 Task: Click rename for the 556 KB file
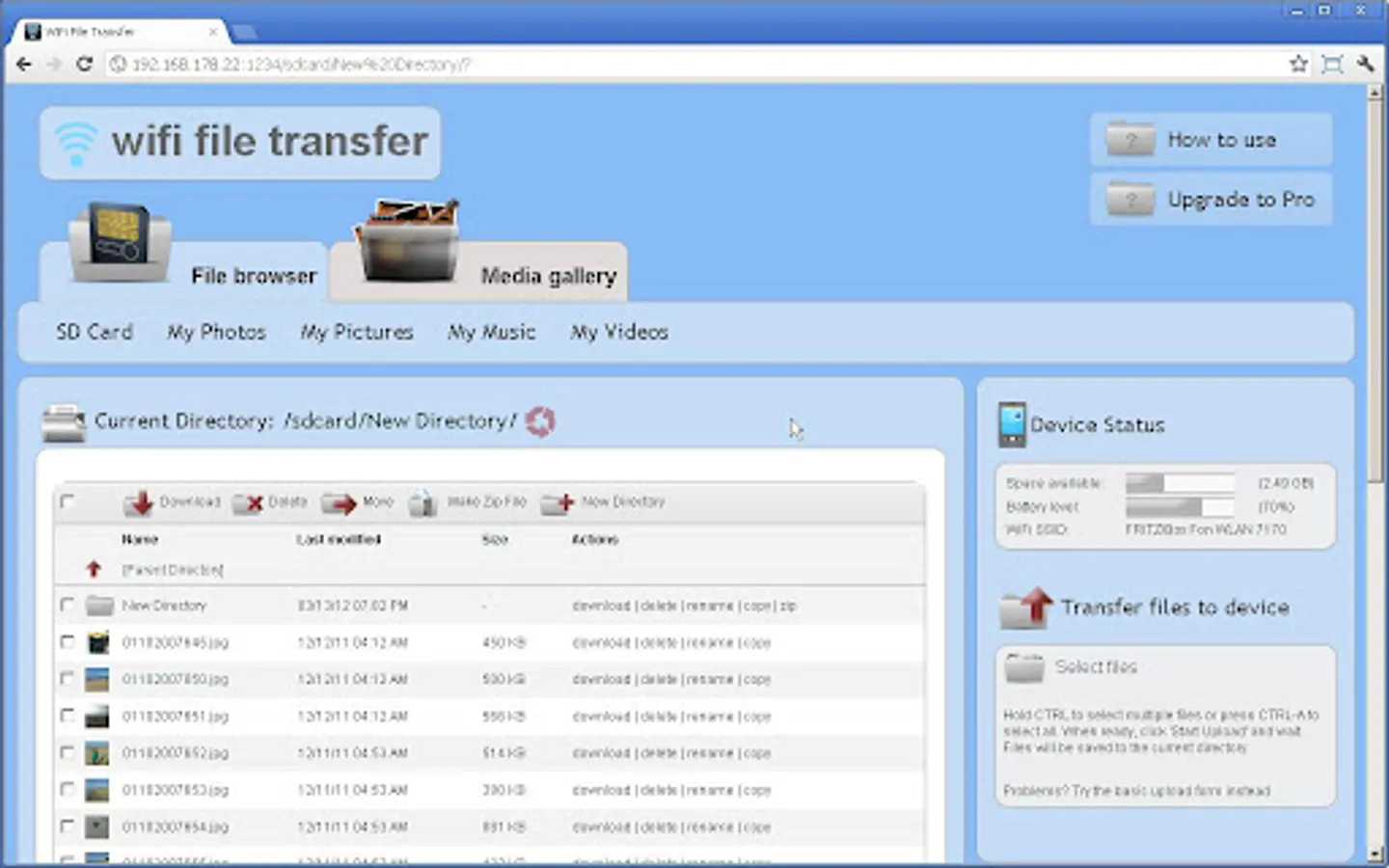pyautogui.click(x=710, y=717)
